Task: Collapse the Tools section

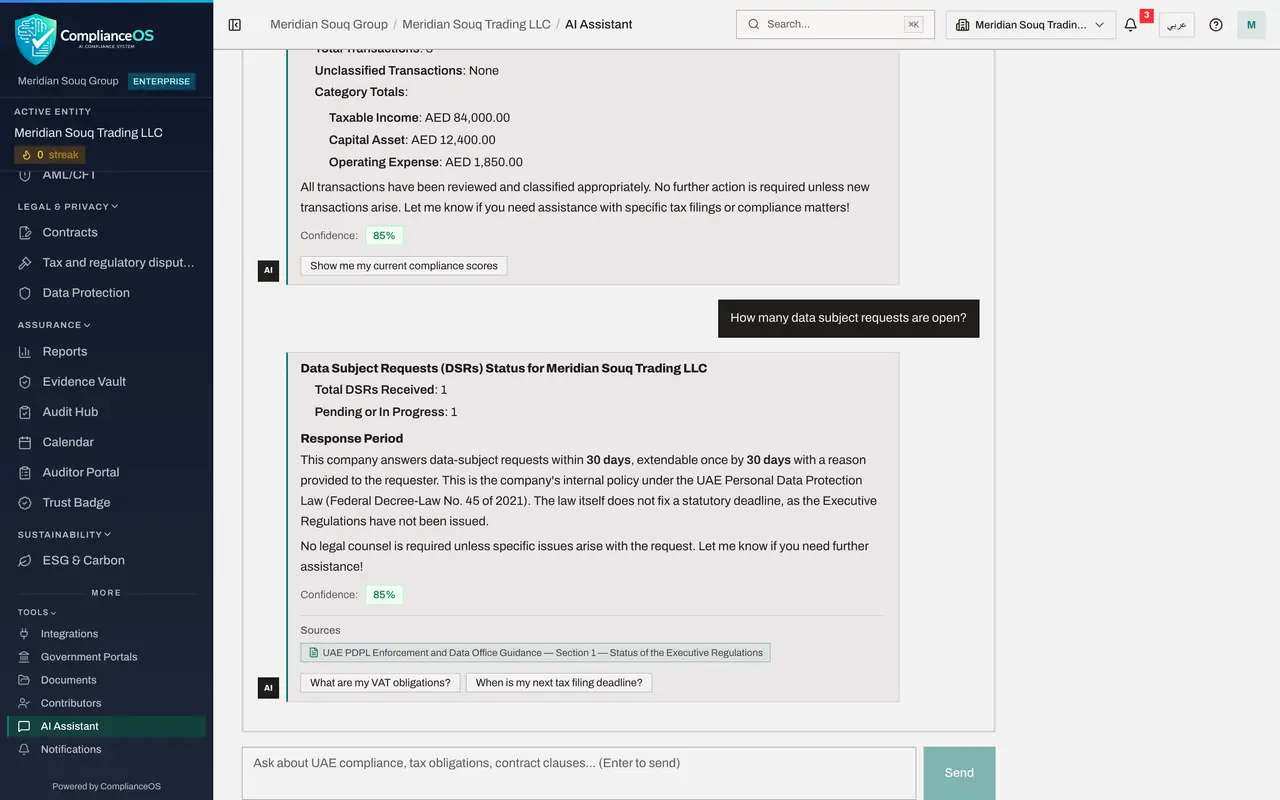Action: [x=37, y=612]
